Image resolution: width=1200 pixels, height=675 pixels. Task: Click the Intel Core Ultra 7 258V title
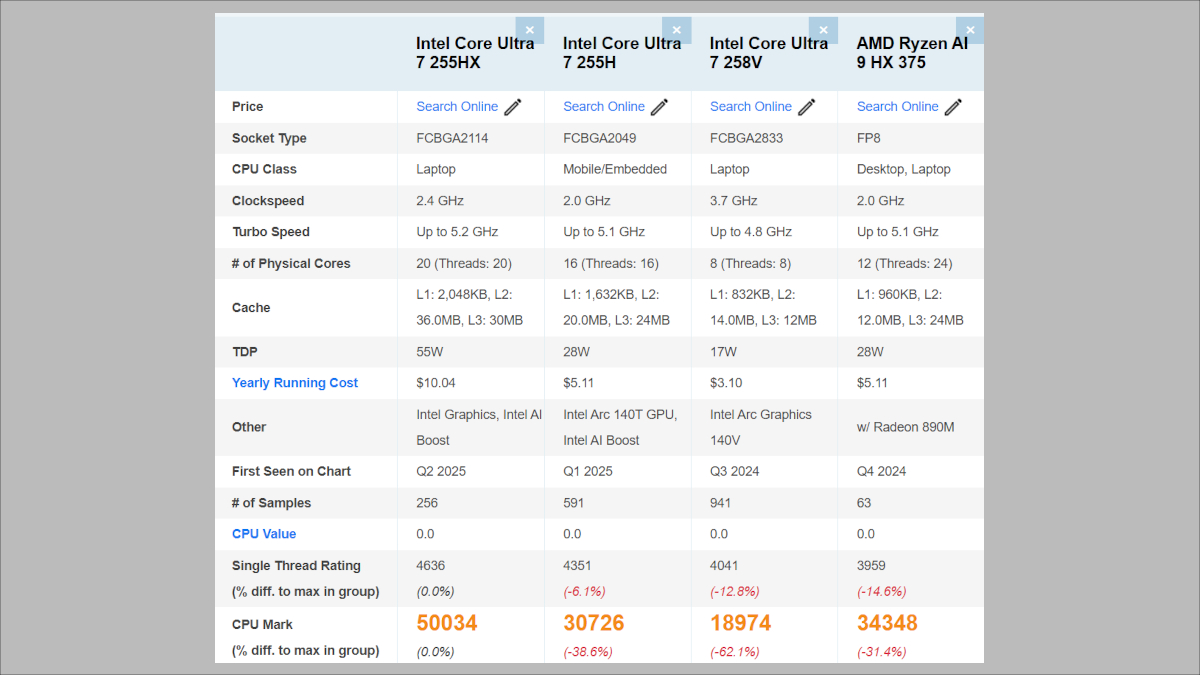click(x=768, y=53)
